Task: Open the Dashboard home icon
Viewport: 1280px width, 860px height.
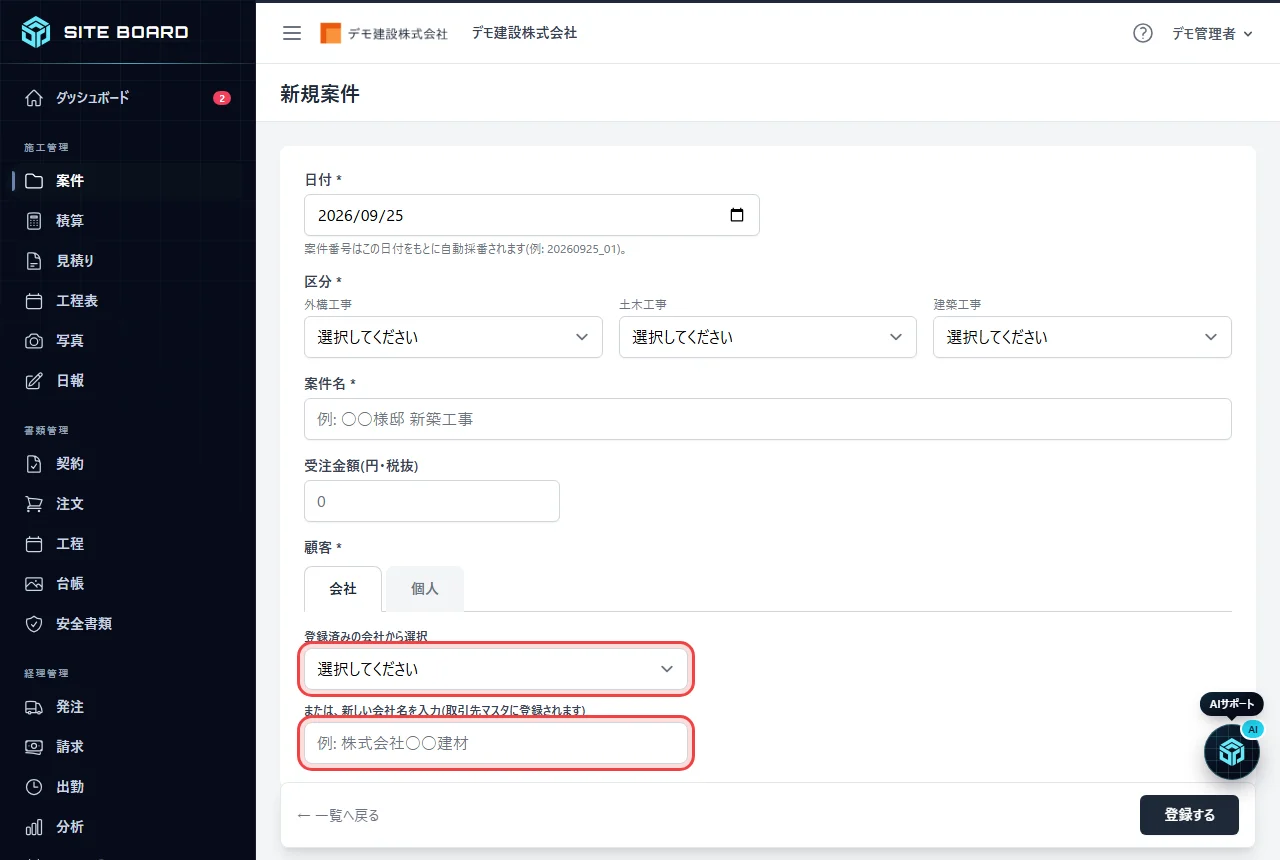Action: tap(34, 98)
